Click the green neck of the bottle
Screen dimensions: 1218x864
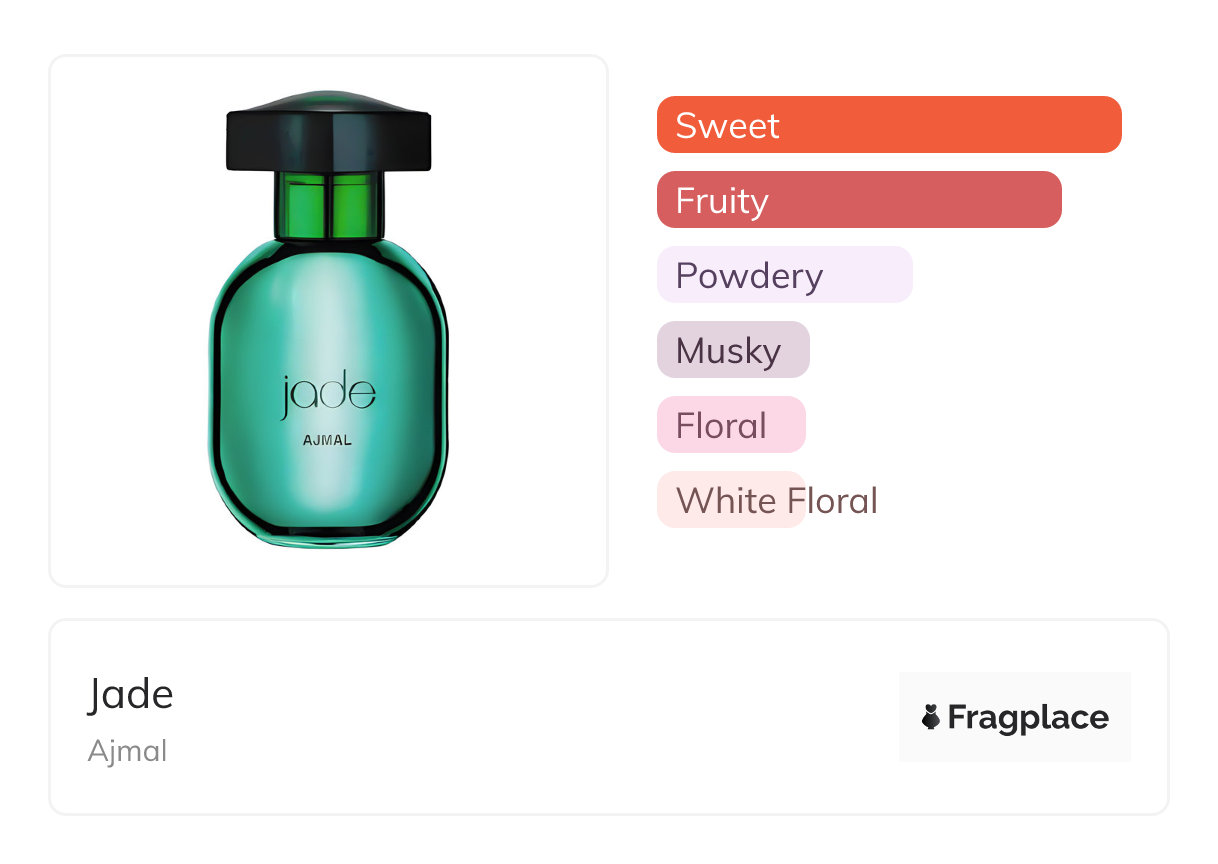tap(329, 205)
